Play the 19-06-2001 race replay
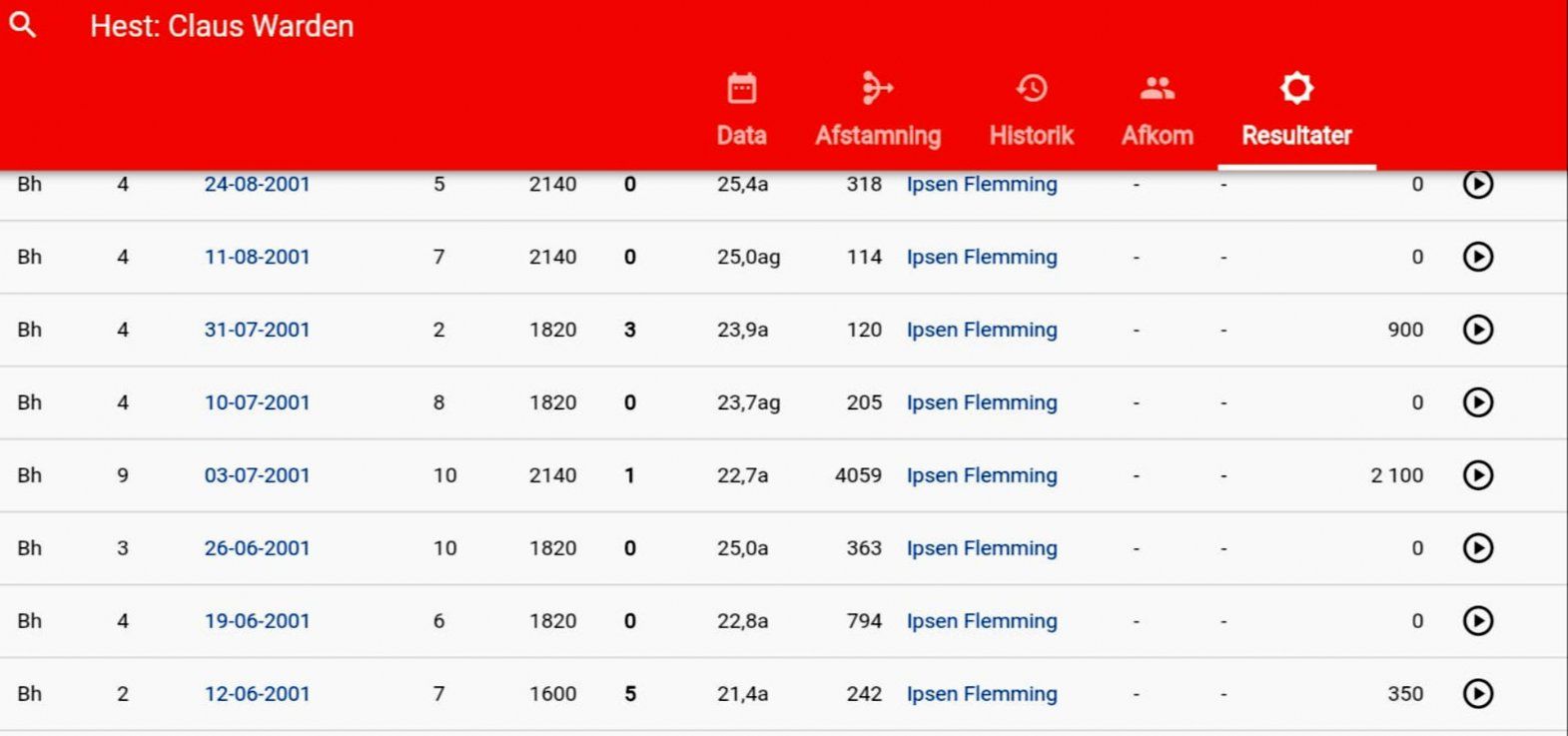Image resolution: width=1568 pixels, height=736 pixels. 1477,621
